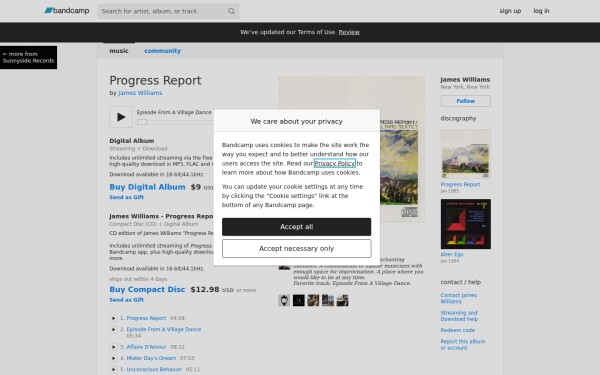Open Streaming and Download help link
Viewport: 600px width, 375px height.
[x=459, y=316]
